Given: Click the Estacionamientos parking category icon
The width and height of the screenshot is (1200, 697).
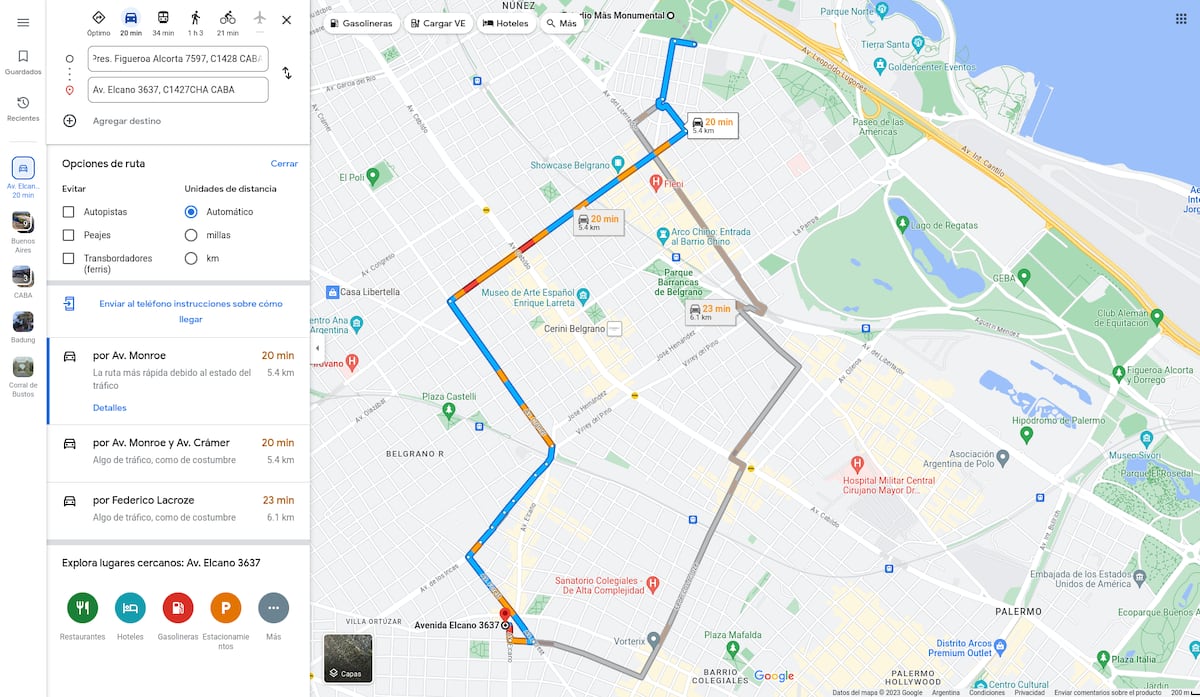Looking at the screenshot, I should click(x=225, y=607).
